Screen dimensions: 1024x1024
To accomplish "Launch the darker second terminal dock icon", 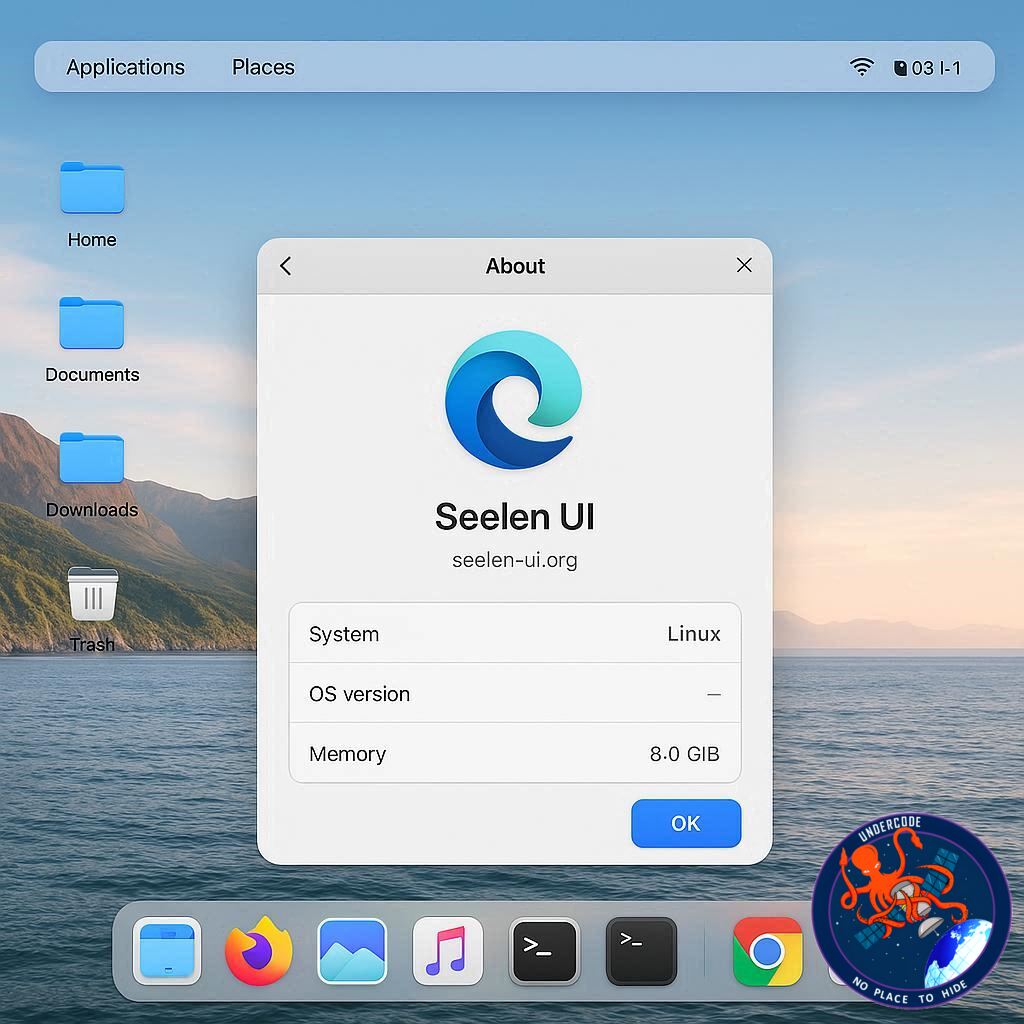I will (x=641, y=951).
